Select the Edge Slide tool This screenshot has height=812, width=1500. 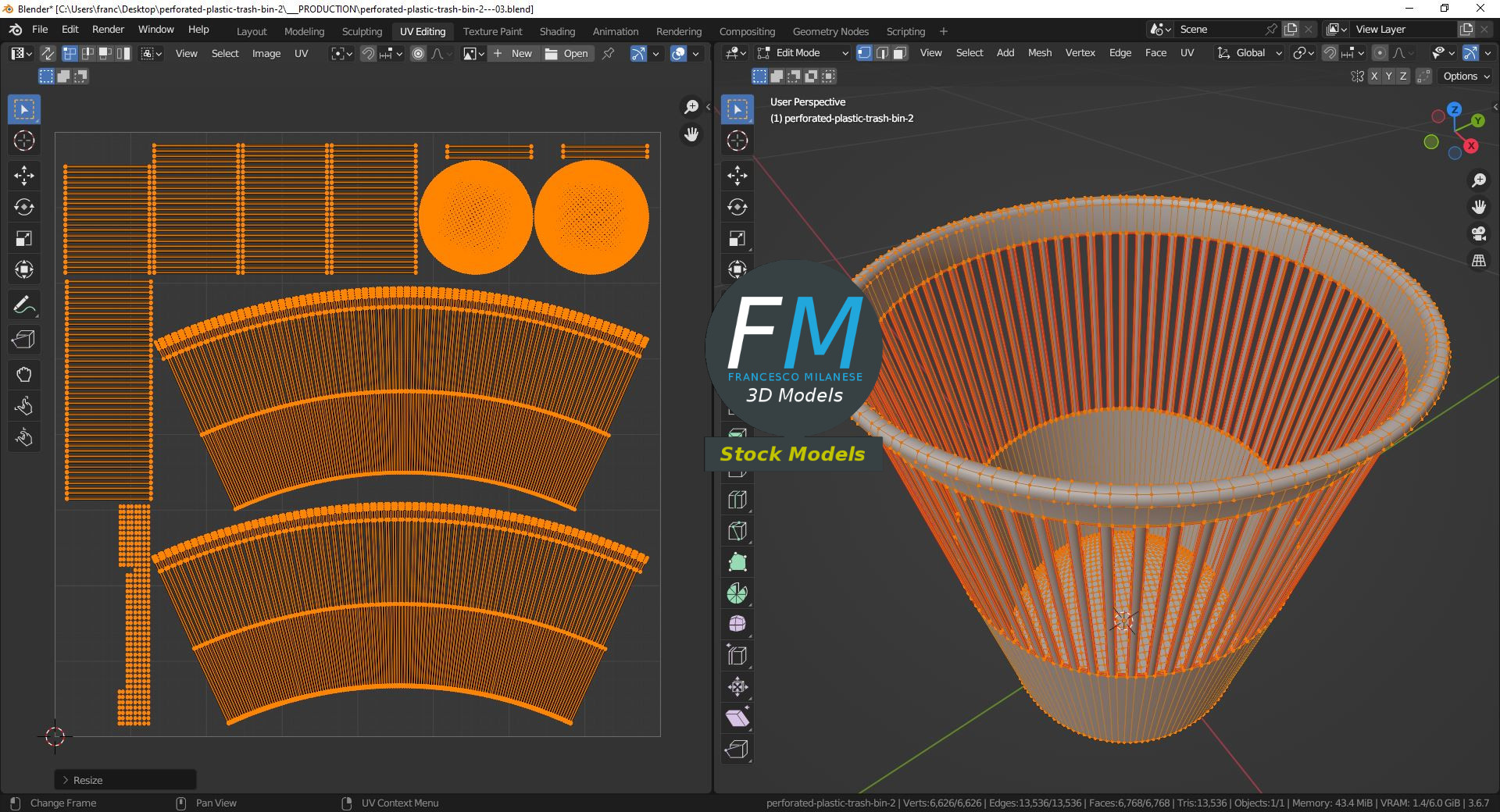pos(737,656)
